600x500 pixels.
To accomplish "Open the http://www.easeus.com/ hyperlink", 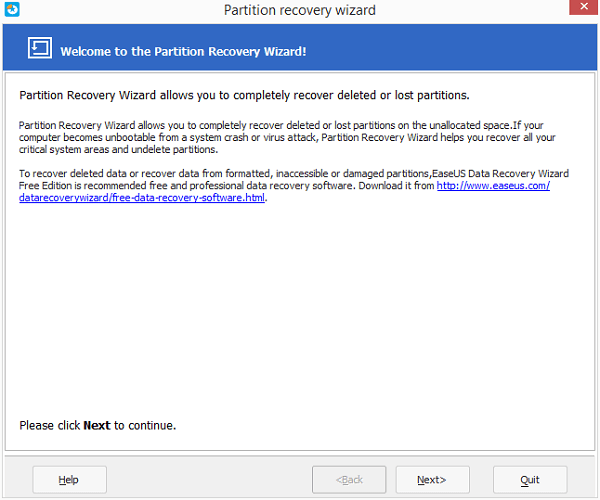I will [493, 186].
